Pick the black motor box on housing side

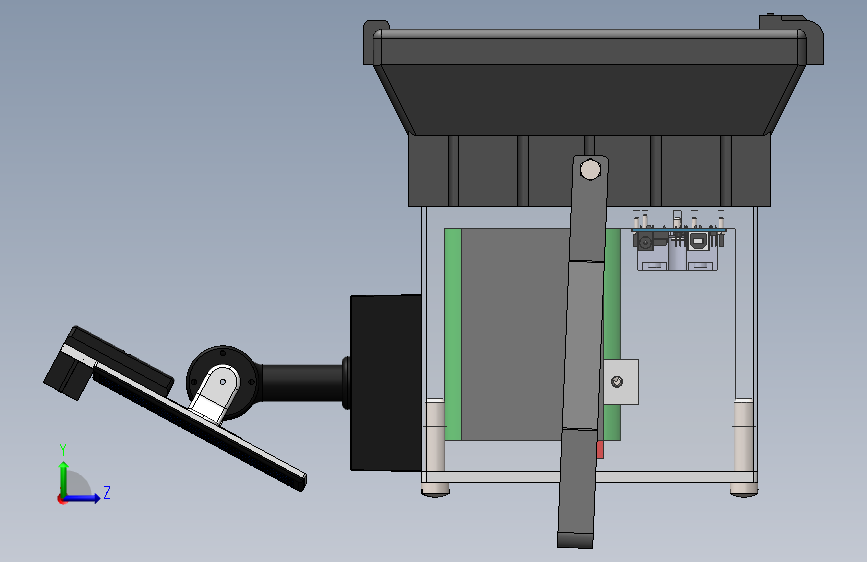[385, 383]
